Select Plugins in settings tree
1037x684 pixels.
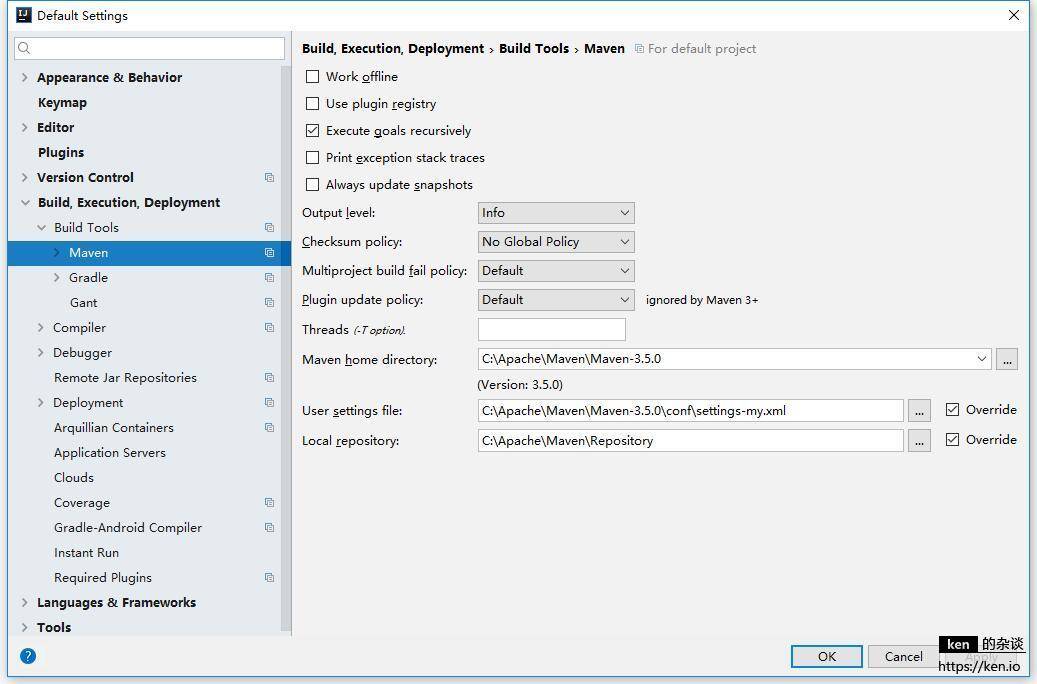(x=61, y=152)
